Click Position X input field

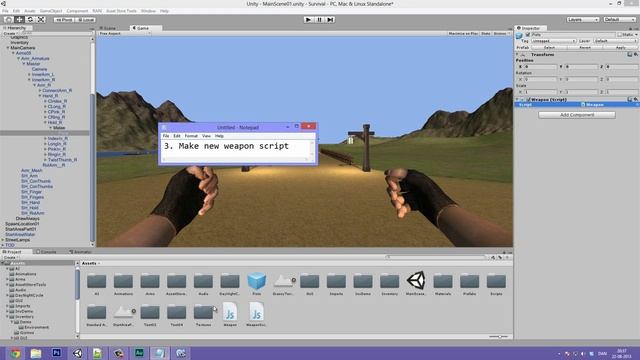click(x=540, y=67)
